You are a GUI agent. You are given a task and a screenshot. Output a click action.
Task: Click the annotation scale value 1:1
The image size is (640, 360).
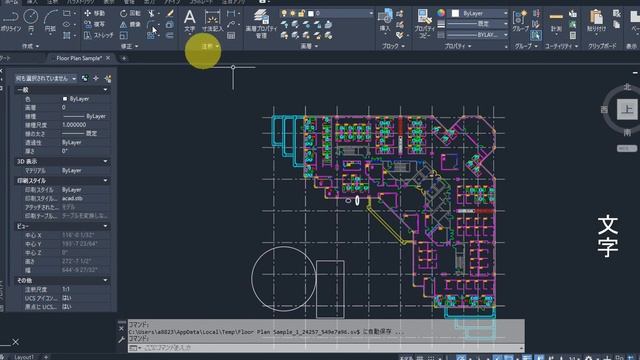click(x=66, y=289)
